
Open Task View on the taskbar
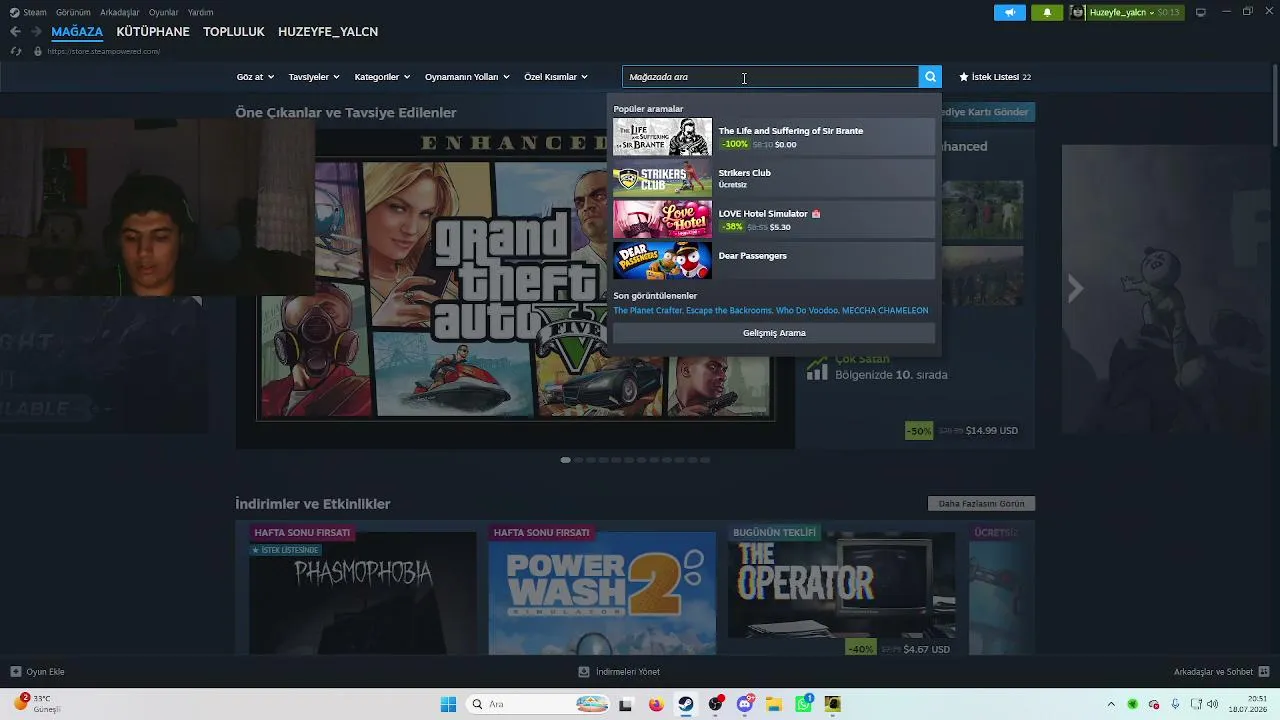pos(626,704)
